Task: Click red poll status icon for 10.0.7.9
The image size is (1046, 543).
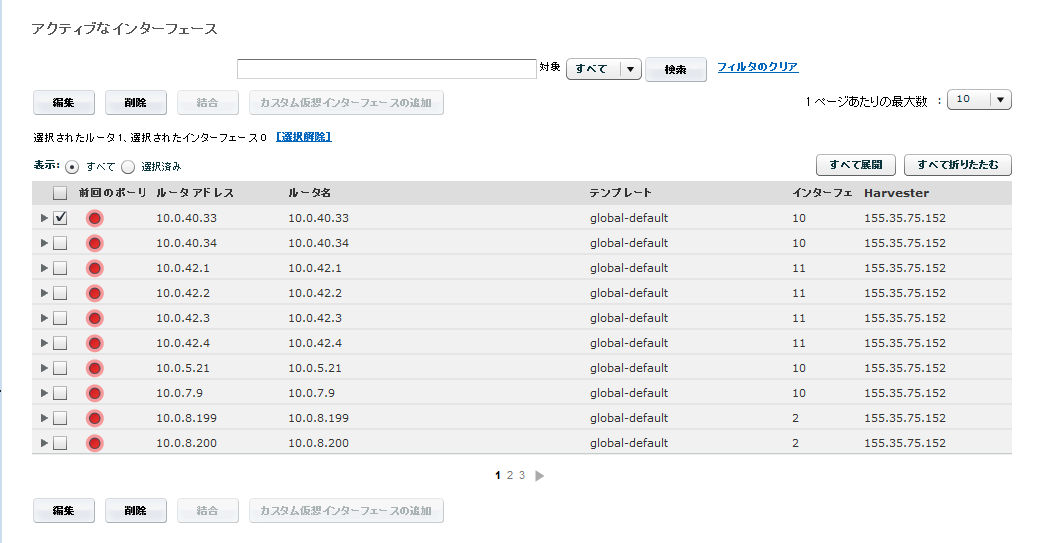Action: tap(95, 393)
